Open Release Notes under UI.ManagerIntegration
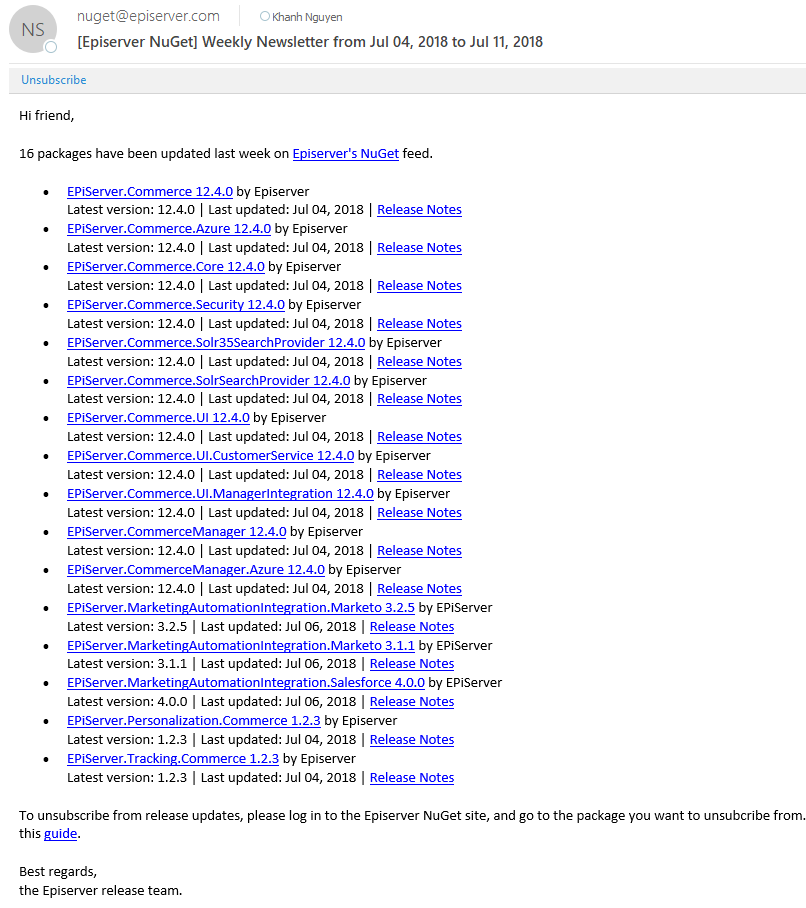The image size is (806, 908). [419, 513]
